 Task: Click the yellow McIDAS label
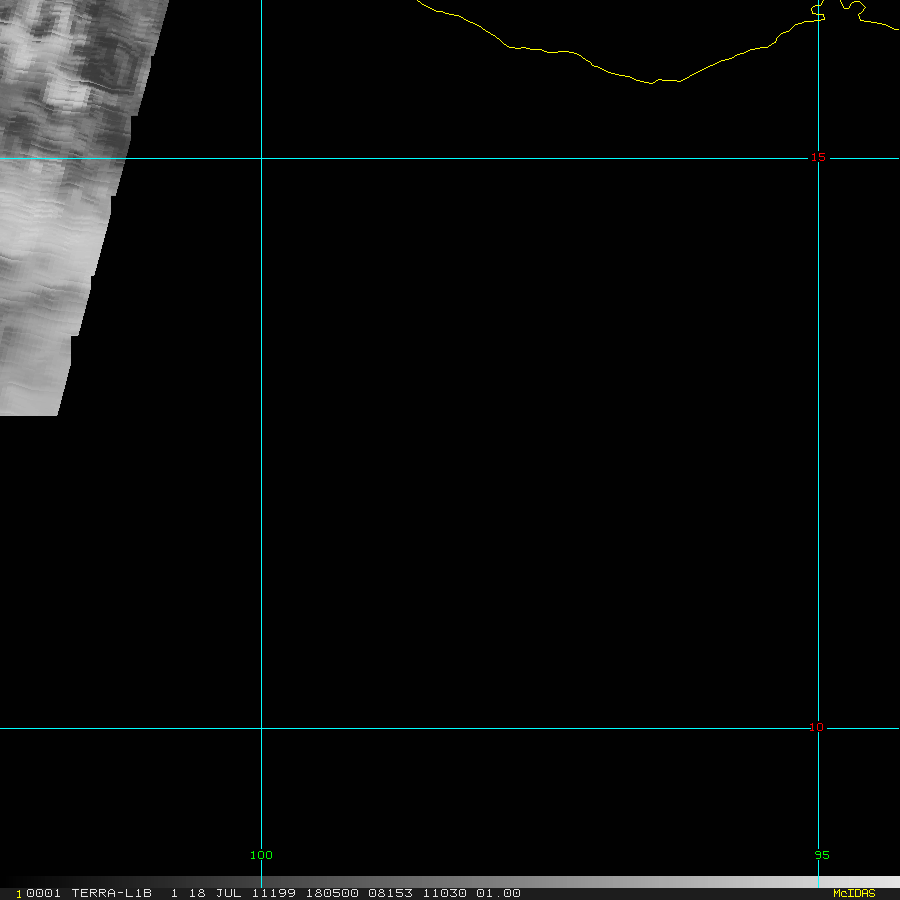853,893
